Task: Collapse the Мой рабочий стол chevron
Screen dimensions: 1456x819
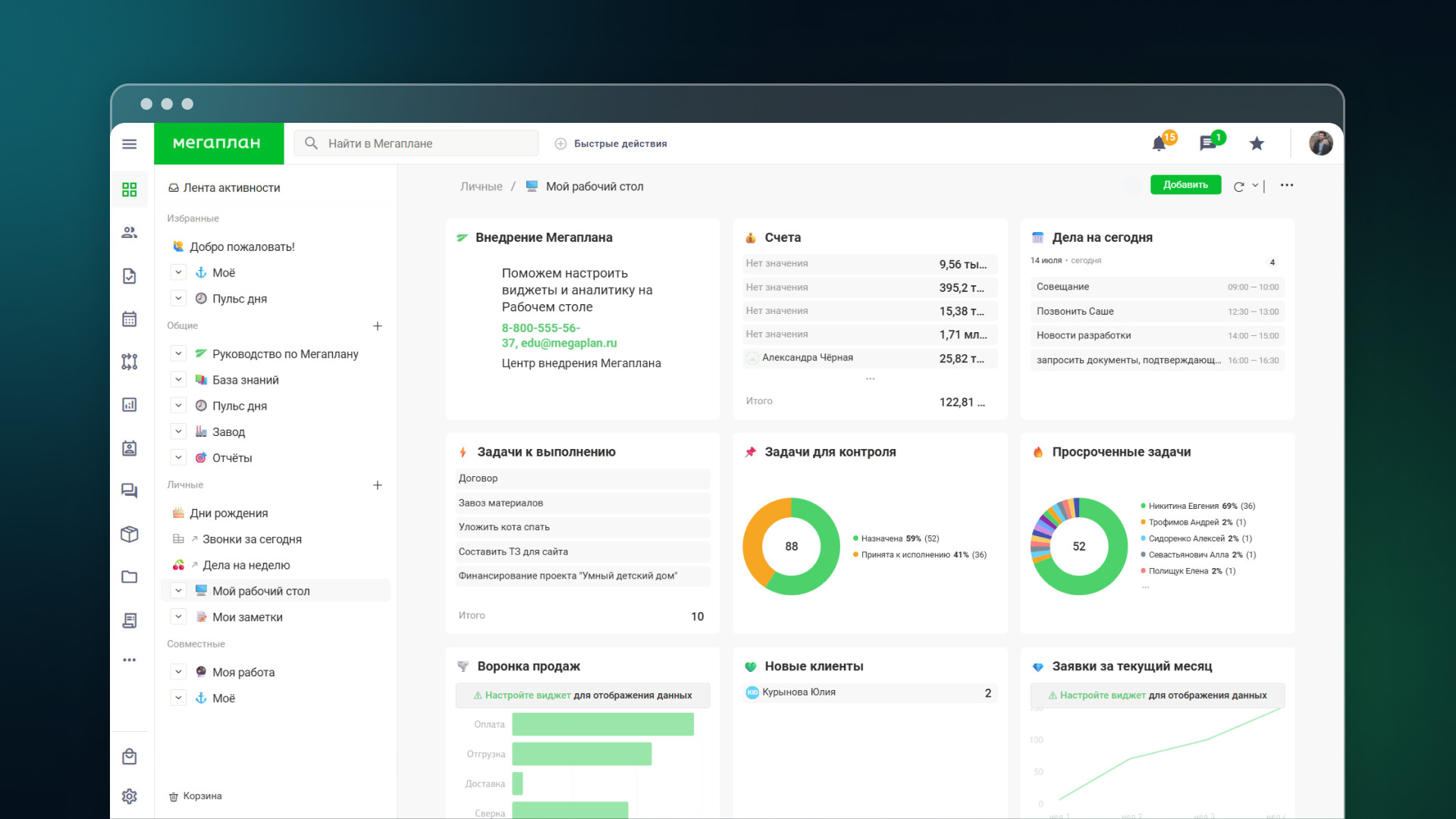Action: (178, 591)
